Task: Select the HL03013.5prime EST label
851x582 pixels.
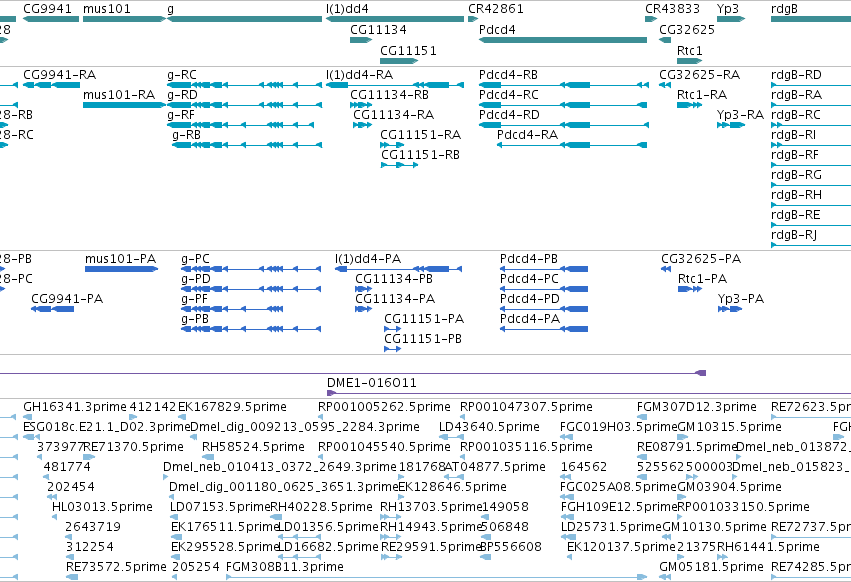Action: (x=102, y=507)
